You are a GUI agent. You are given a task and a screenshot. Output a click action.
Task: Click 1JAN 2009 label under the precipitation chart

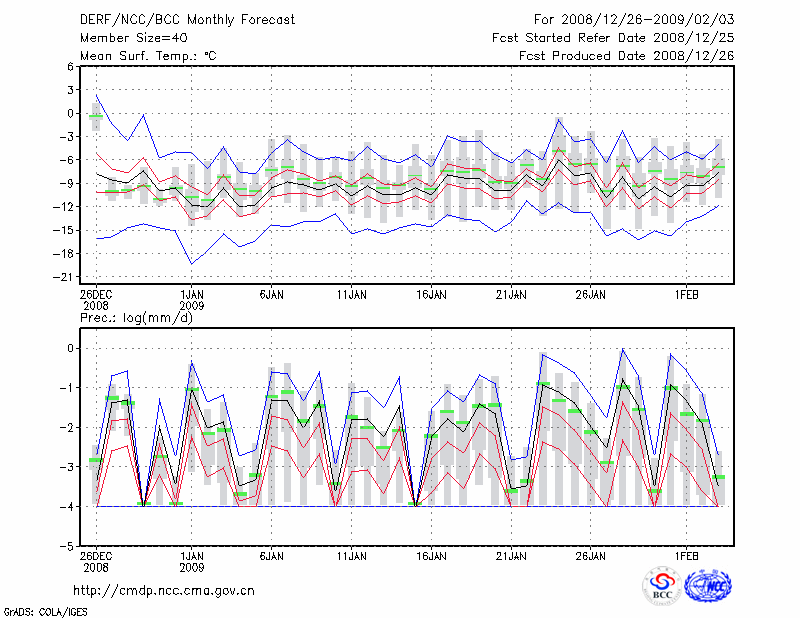point(191,561)
